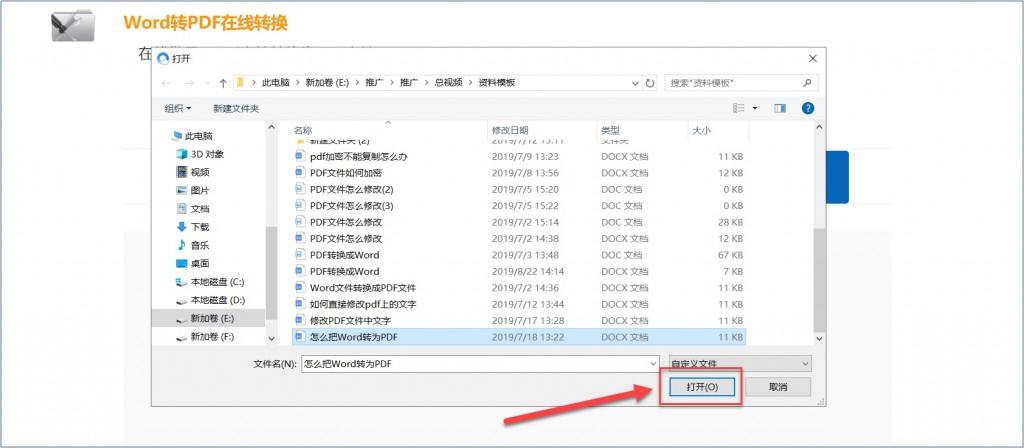Click 3D 对象 cube icon in sidebar

coord(182,154)
